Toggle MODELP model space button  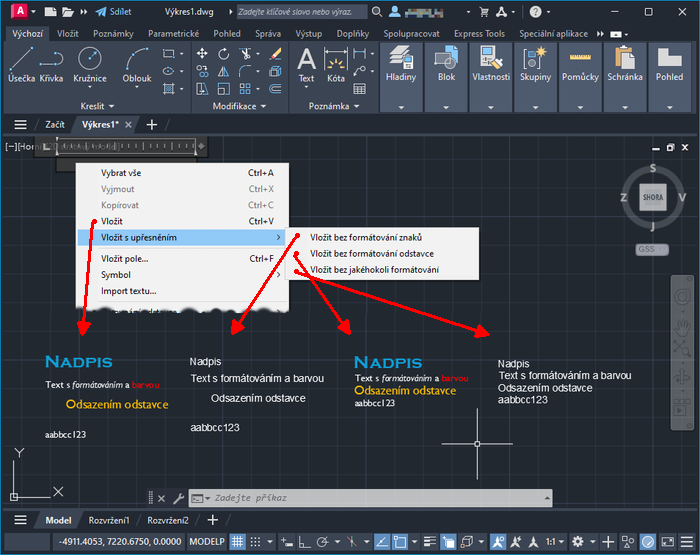coord(207,541)
